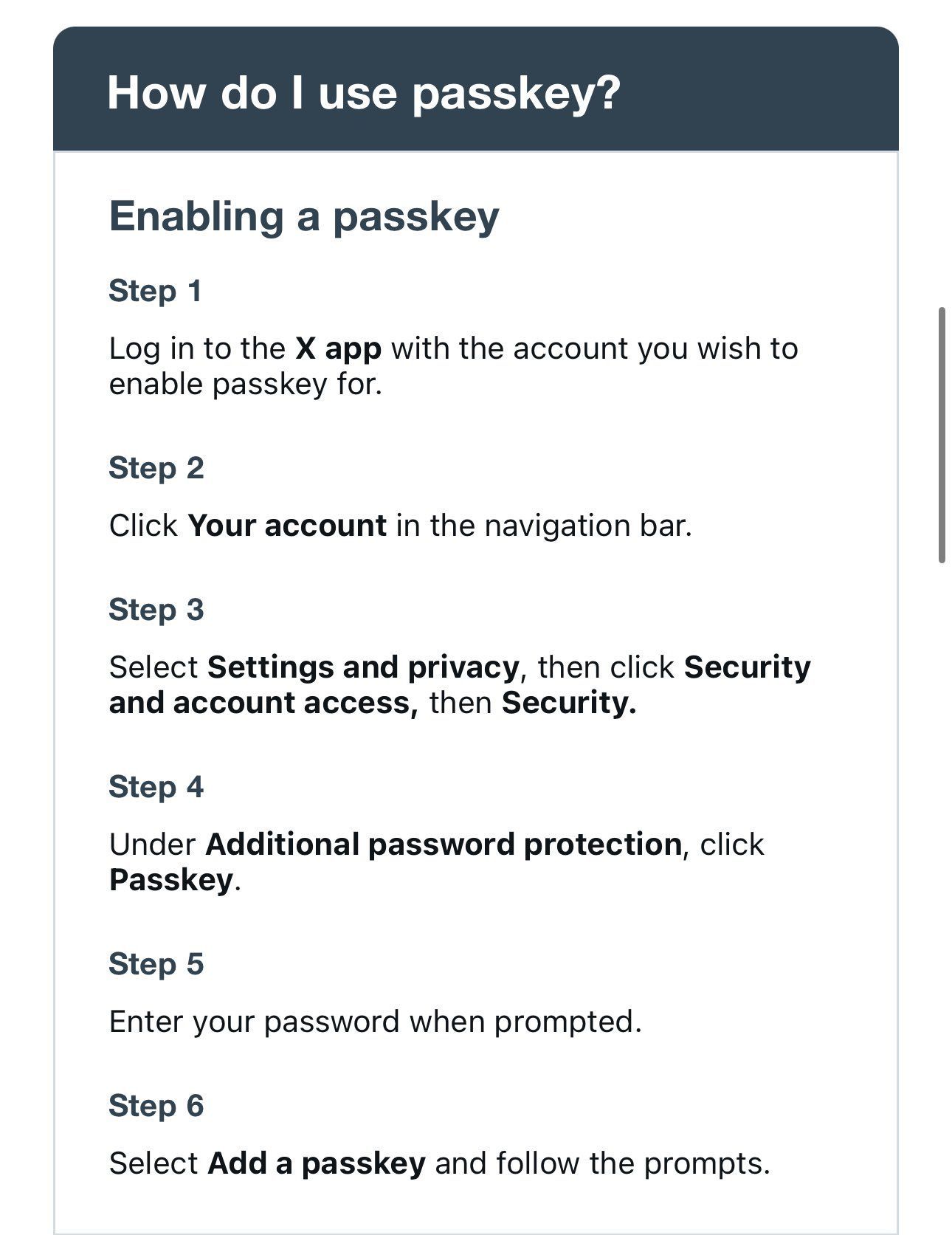Click the bold 'Add a passkey' text

(317, 1163)
